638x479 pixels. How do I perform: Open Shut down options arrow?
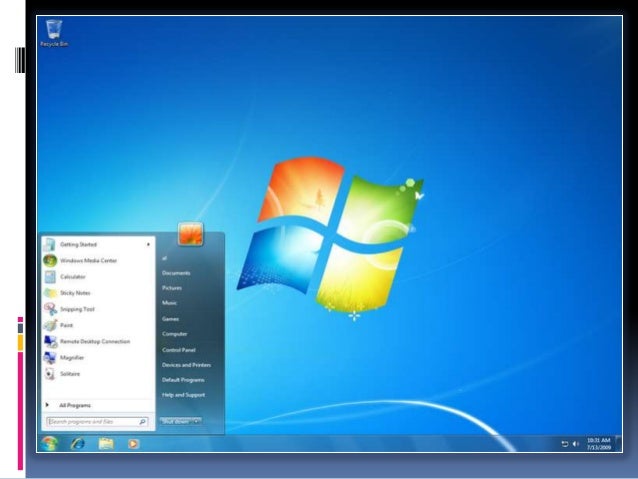coord(197,422)
